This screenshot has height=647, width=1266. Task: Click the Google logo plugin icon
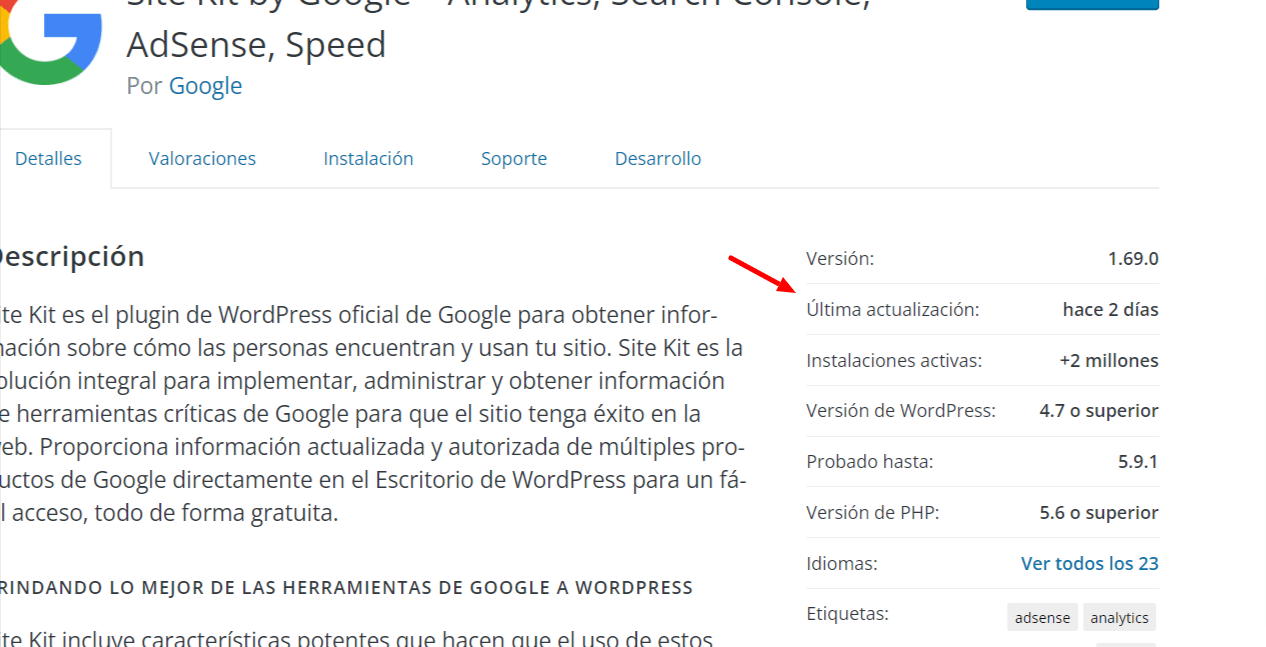pyautogui.click(x=50, y=42)
